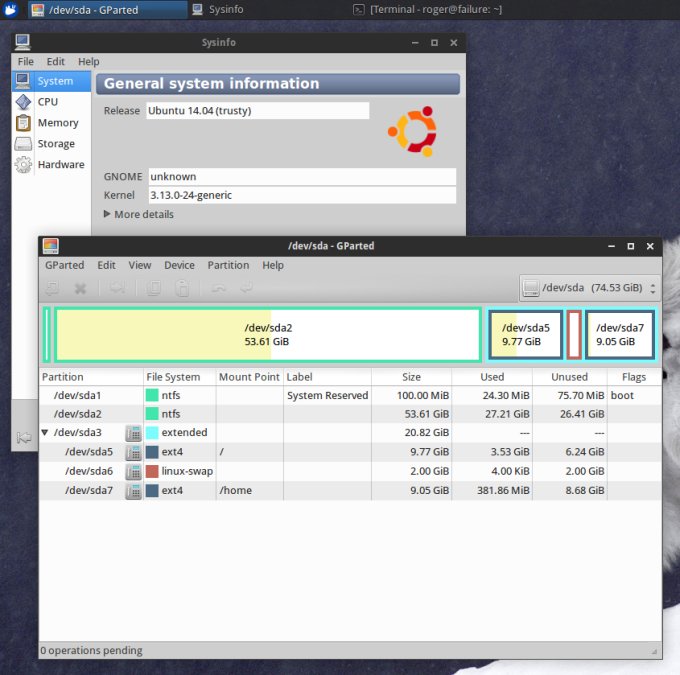
Task: Click the mounted-lock icon on /dev/sda7 row
Action: pos(134,491)
